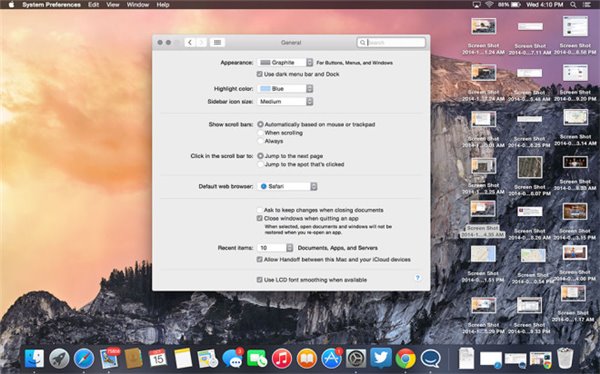Click the Wed 4:10 PM clock

click(545, 5)
